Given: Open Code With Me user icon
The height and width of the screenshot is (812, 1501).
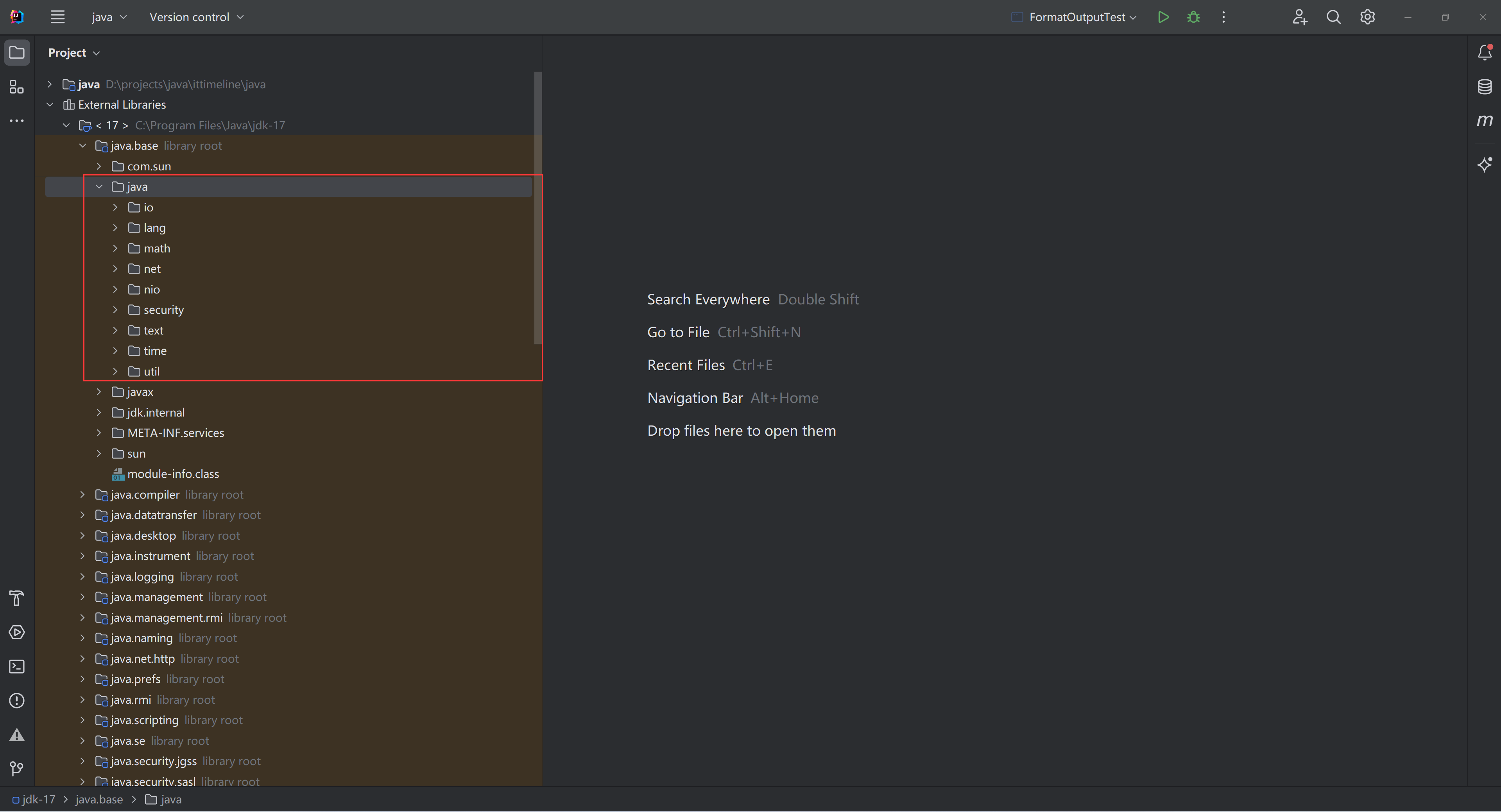Looking at the screenshot, I should click(1300, 17).
